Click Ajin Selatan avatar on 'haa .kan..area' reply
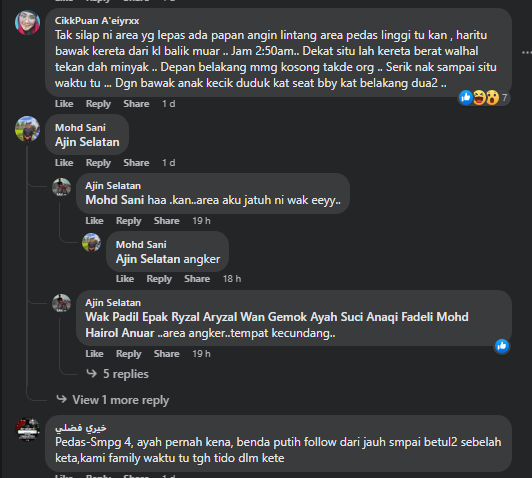 [61, 187]
